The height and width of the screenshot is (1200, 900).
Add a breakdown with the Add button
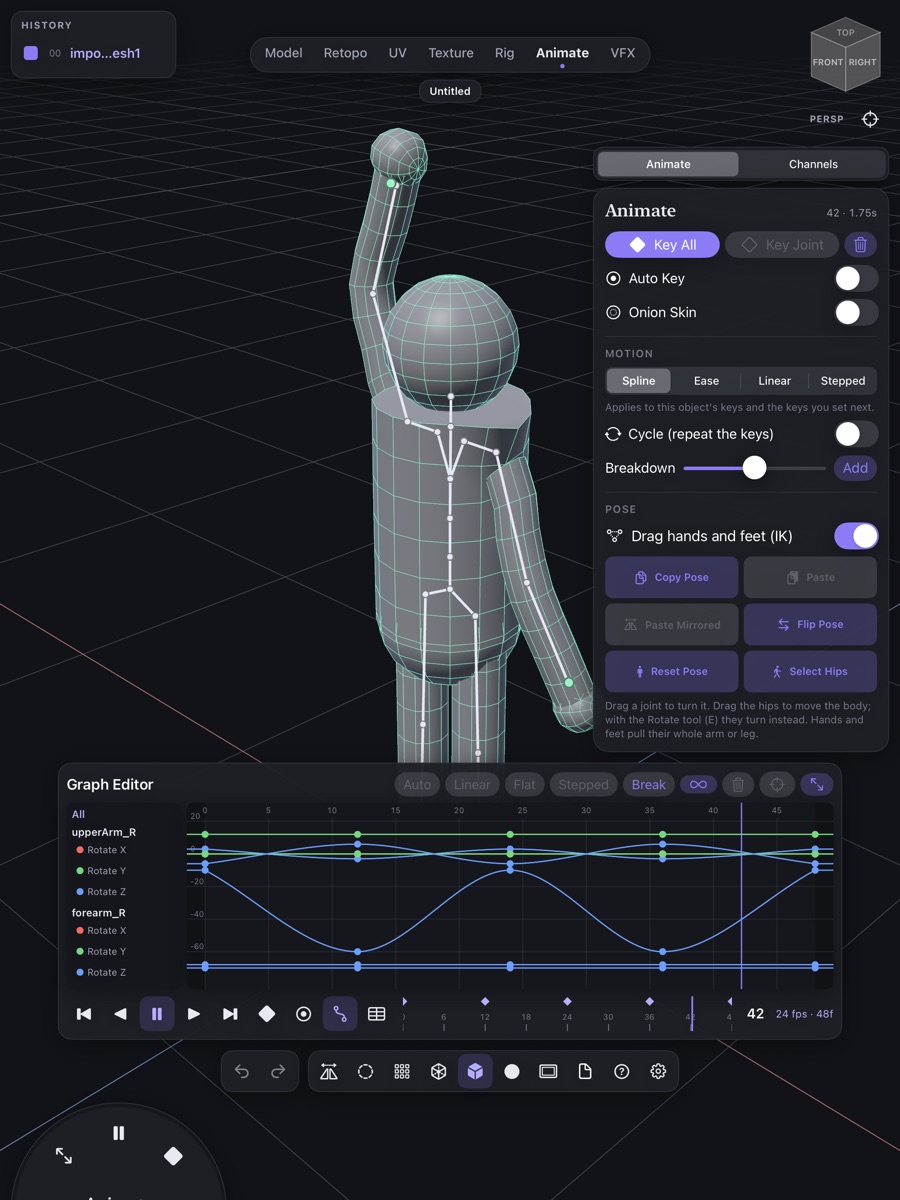tap(855, 468)
